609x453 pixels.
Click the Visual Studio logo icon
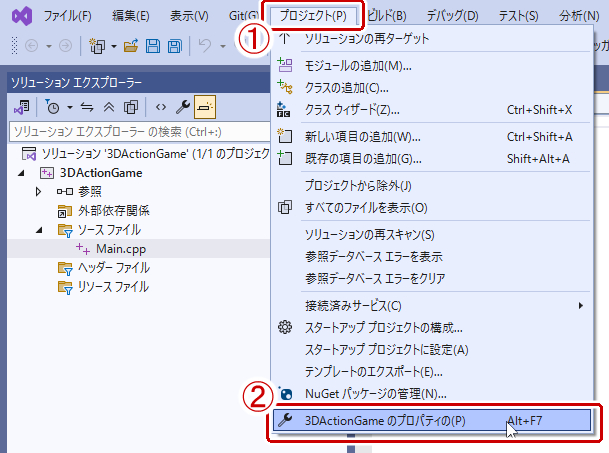[x=22, y=16]
